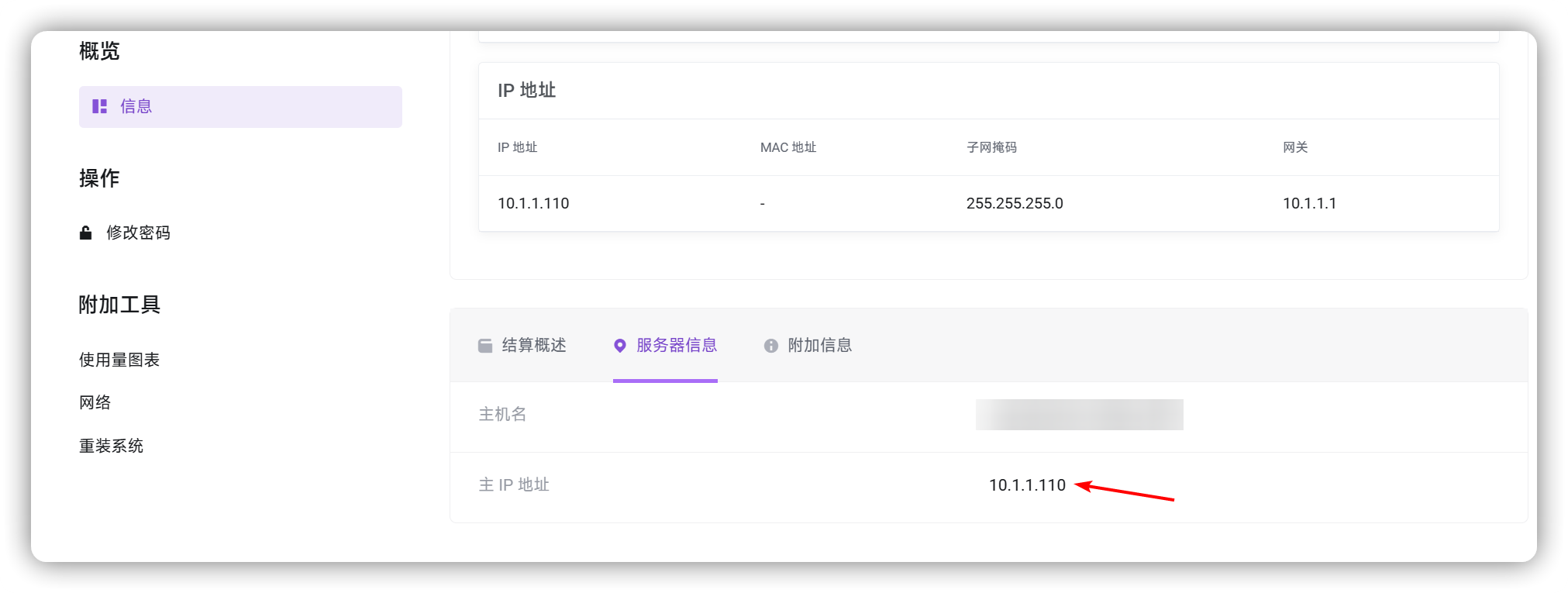The image size is (1568, 593).
Task: Open the 修改密码 option
Action: coord(138,233)
